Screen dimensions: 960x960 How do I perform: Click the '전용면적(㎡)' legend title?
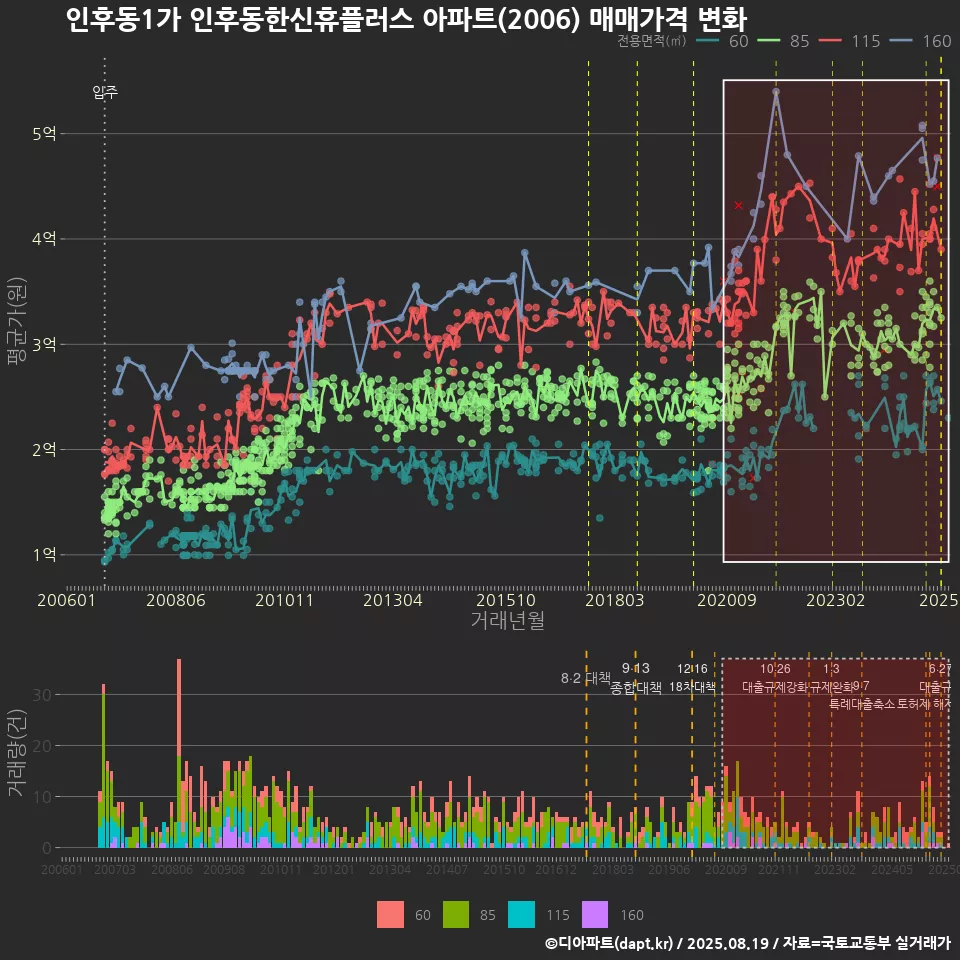651,41
